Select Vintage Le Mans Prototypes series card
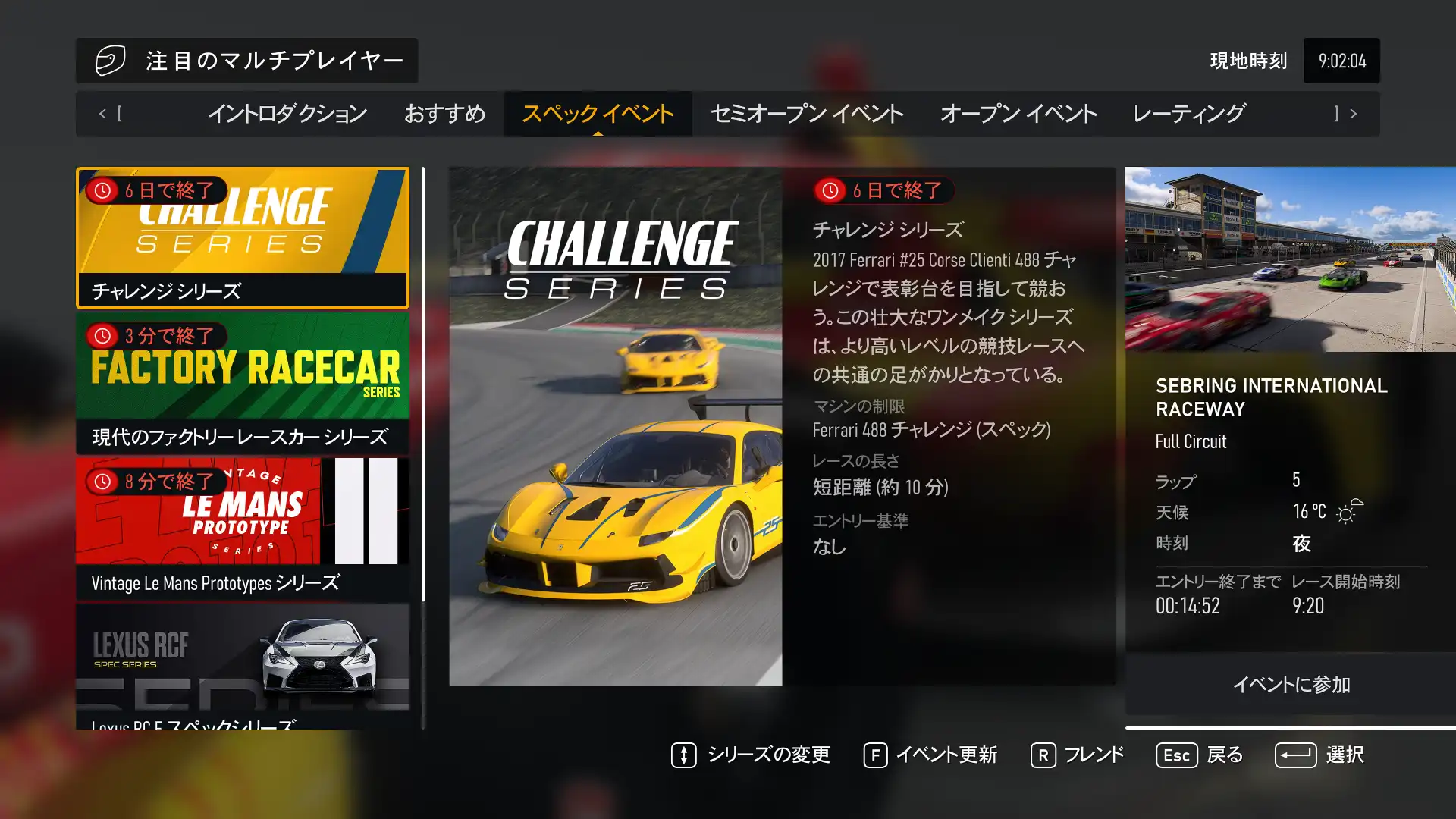1456x819 pixels. coord(243,529)
